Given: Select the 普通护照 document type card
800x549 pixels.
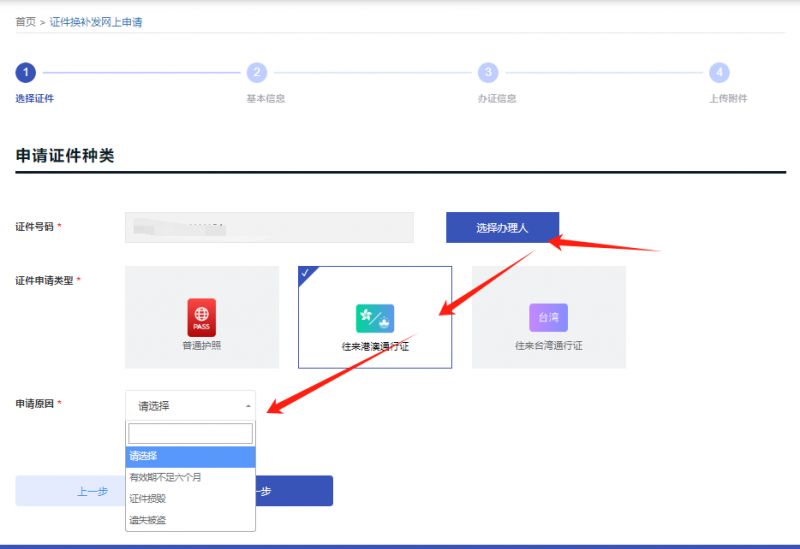Looking at the screenshot, I should 201,317.
